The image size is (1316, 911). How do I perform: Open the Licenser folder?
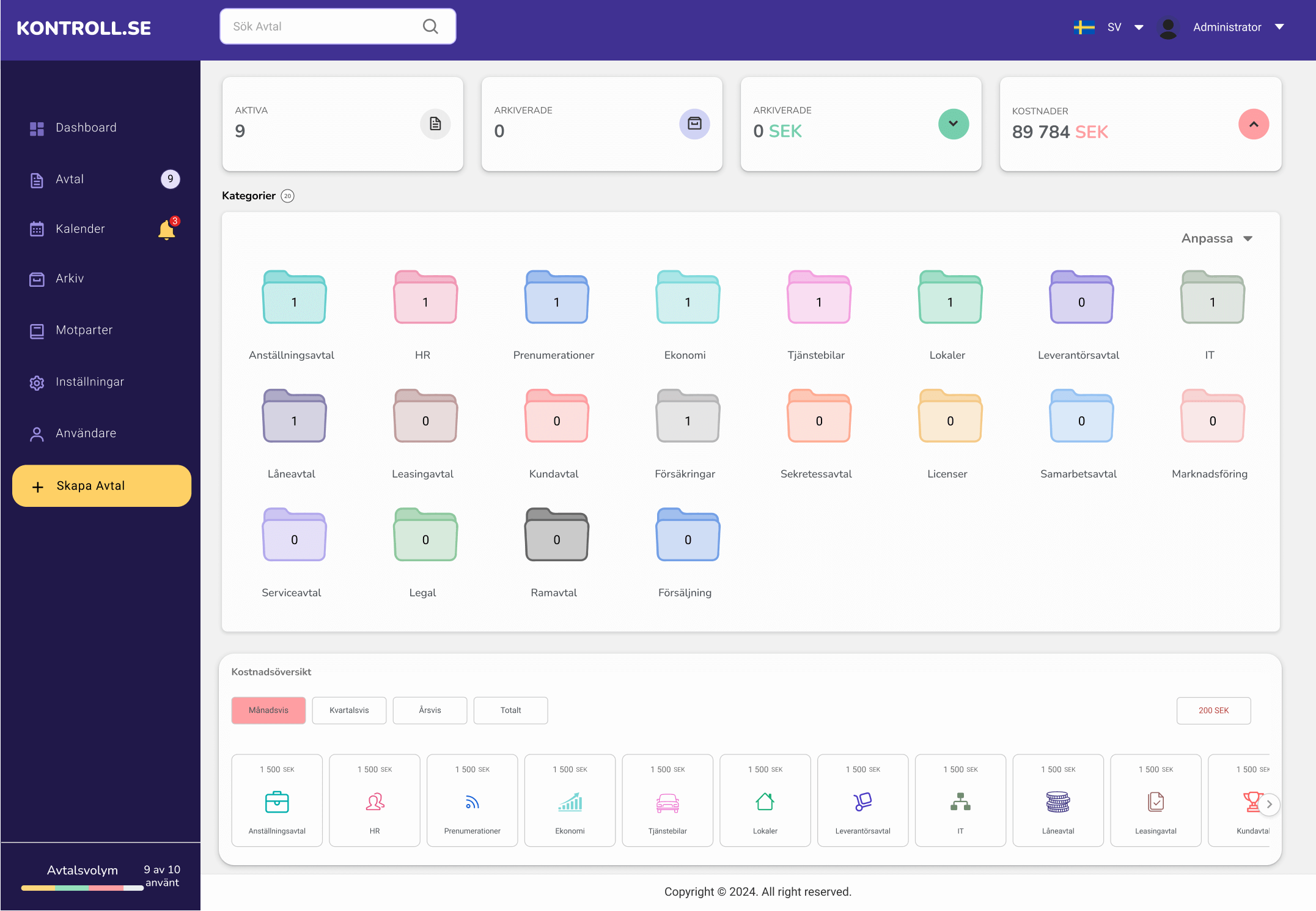click(x=950, y=416)
